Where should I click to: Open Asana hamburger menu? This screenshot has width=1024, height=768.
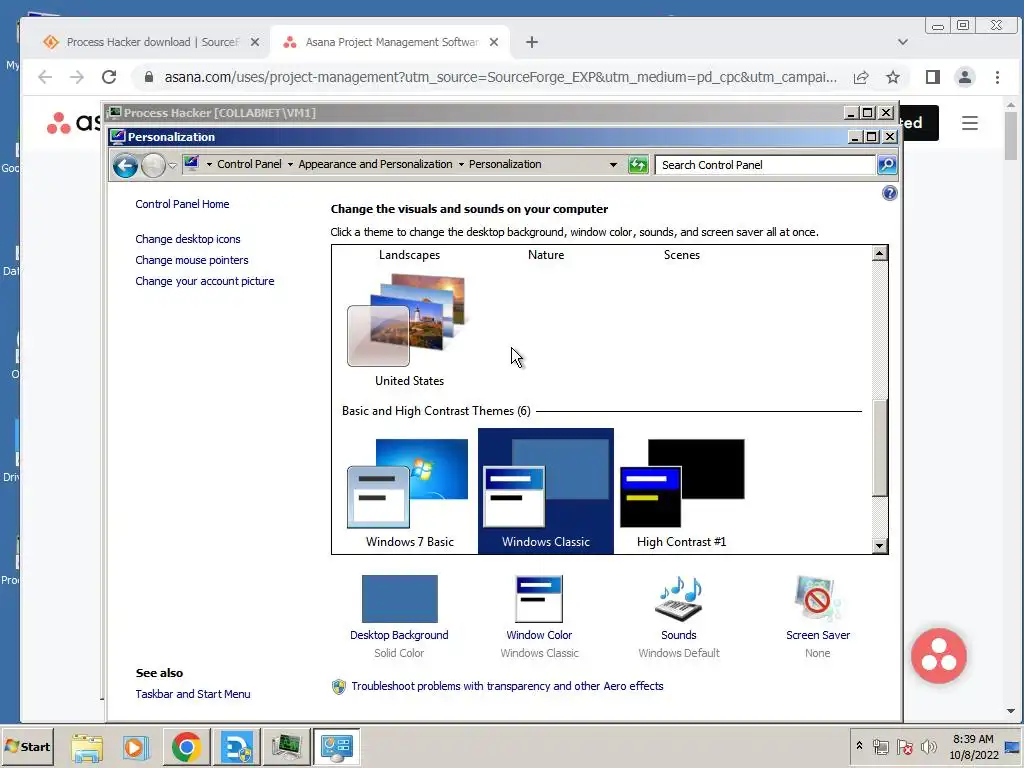970,123
